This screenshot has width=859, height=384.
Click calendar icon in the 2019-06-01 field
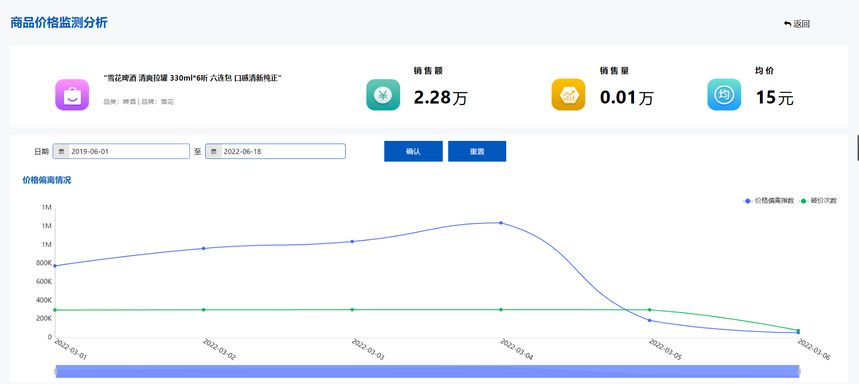[x=61, y=151]
